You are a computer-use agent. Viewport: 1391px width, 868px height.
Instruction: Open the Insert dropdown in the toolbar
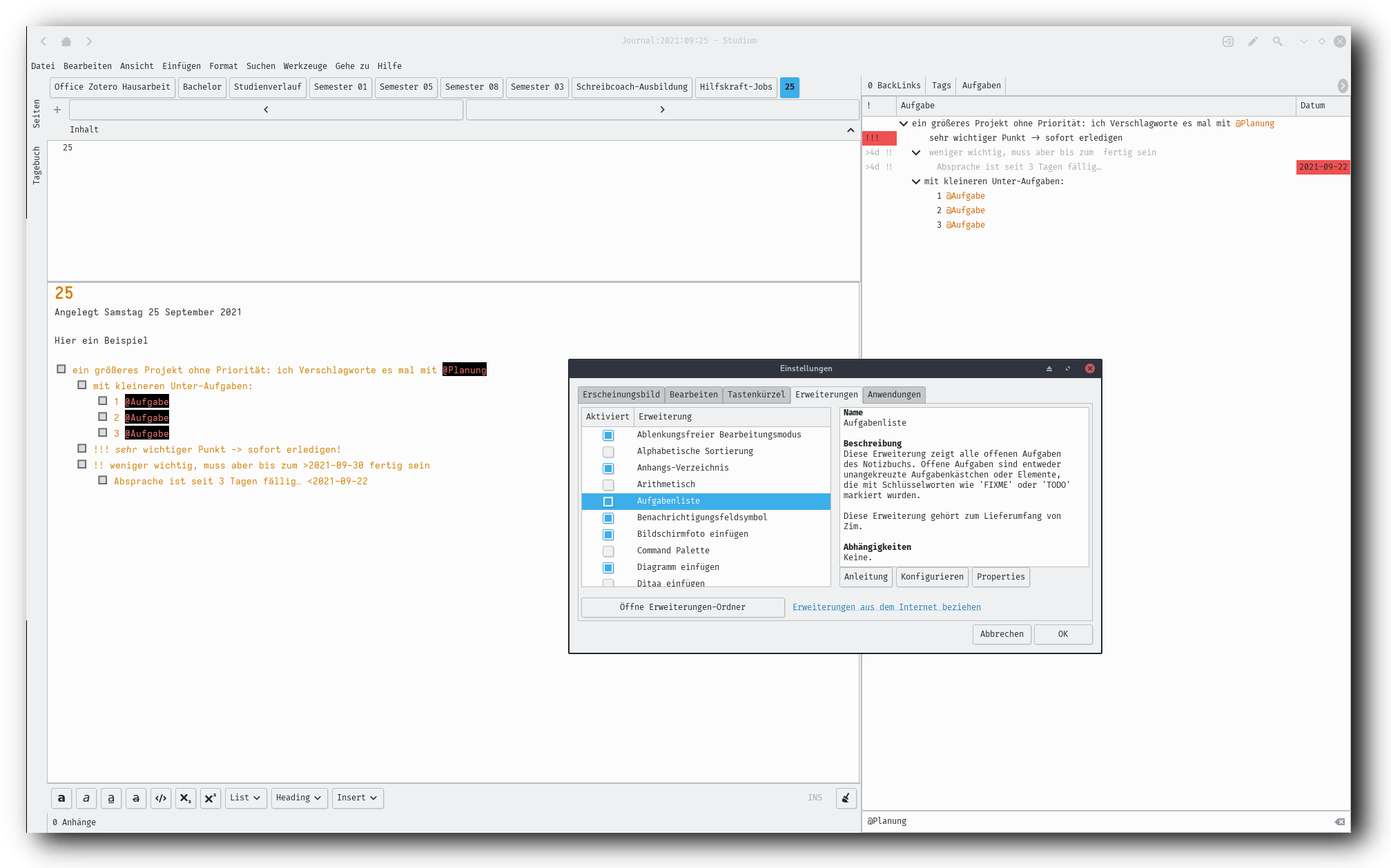point(357,798)
